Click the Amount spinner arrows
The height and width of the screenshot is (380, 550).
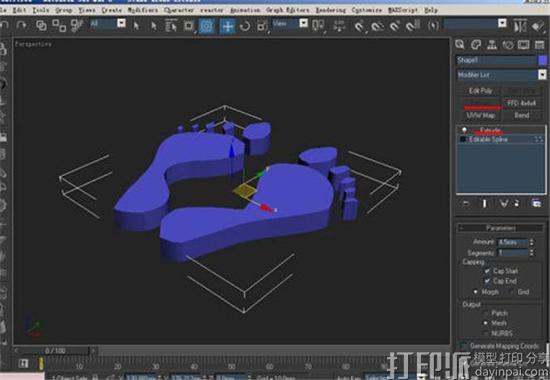[532, 242]
